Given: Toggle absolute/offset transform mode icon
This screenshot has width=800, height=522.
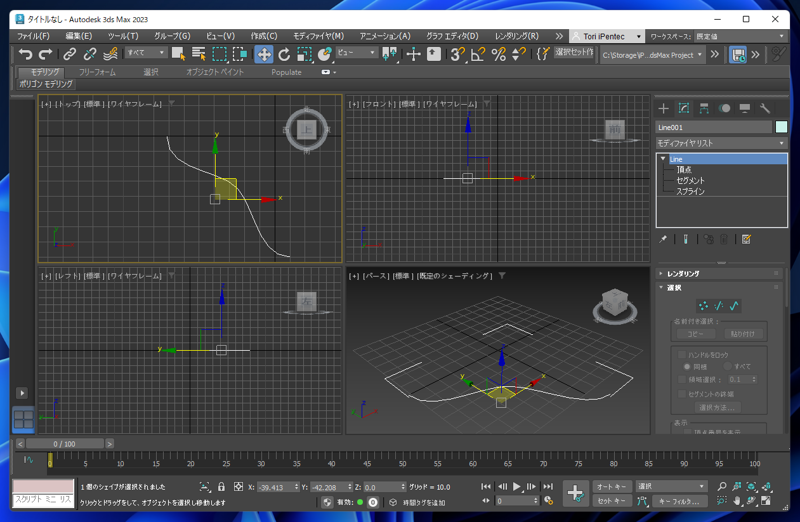Looking at the screenshot, I should click(238, 487).
